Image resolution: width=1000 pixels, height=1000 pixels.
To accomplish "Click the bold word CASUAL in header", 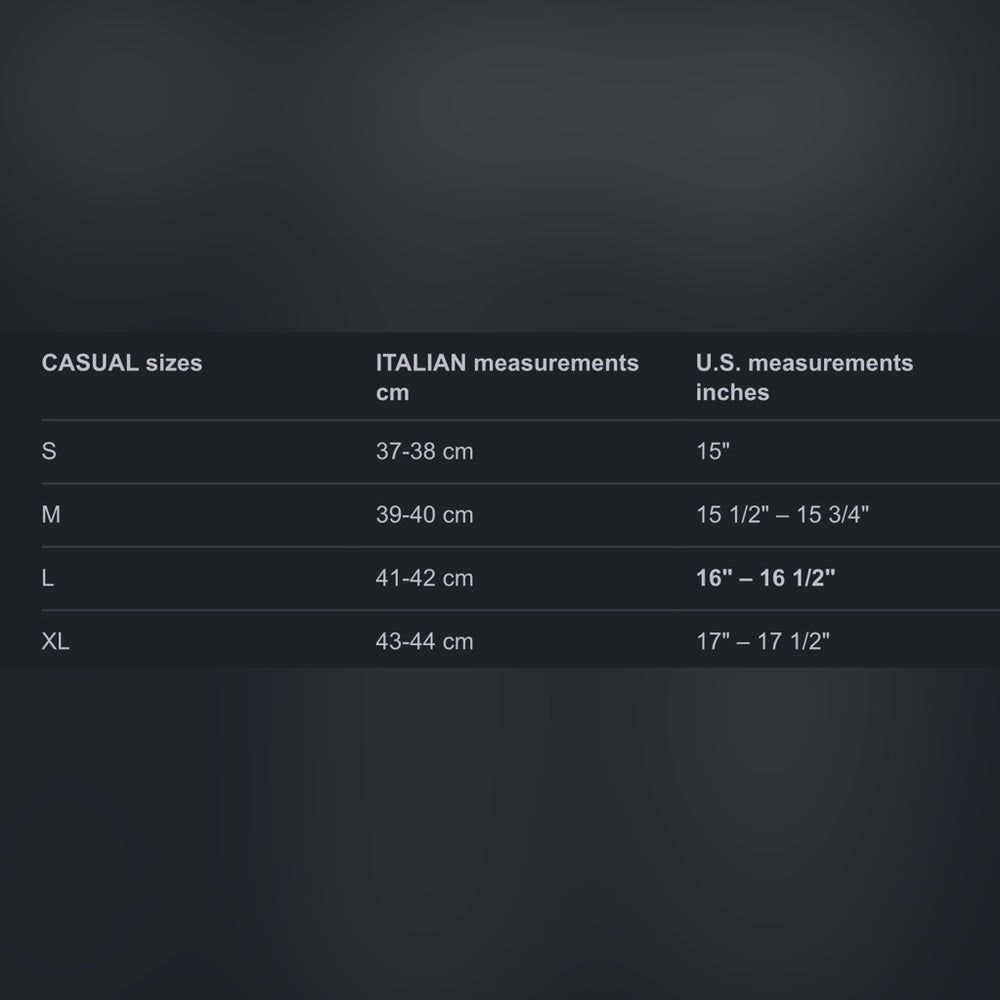I will (90, 363).
